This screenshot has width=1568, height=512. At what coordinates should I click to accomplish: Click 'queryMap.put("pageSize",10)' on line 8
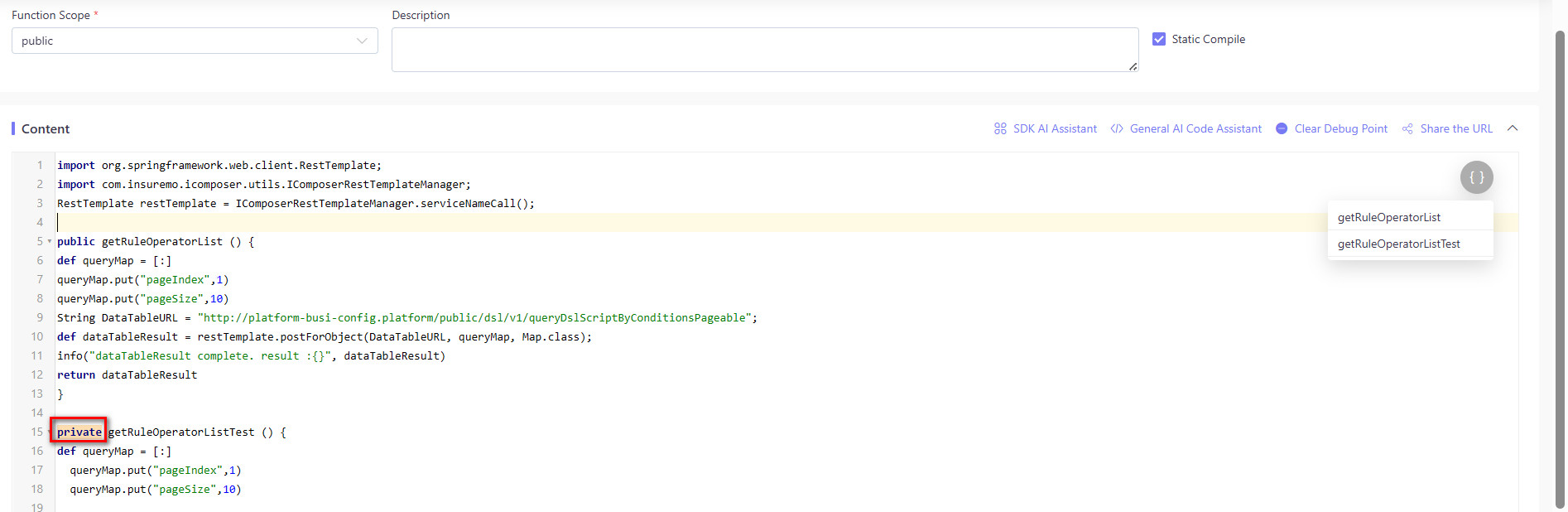[x=142, y=299]
